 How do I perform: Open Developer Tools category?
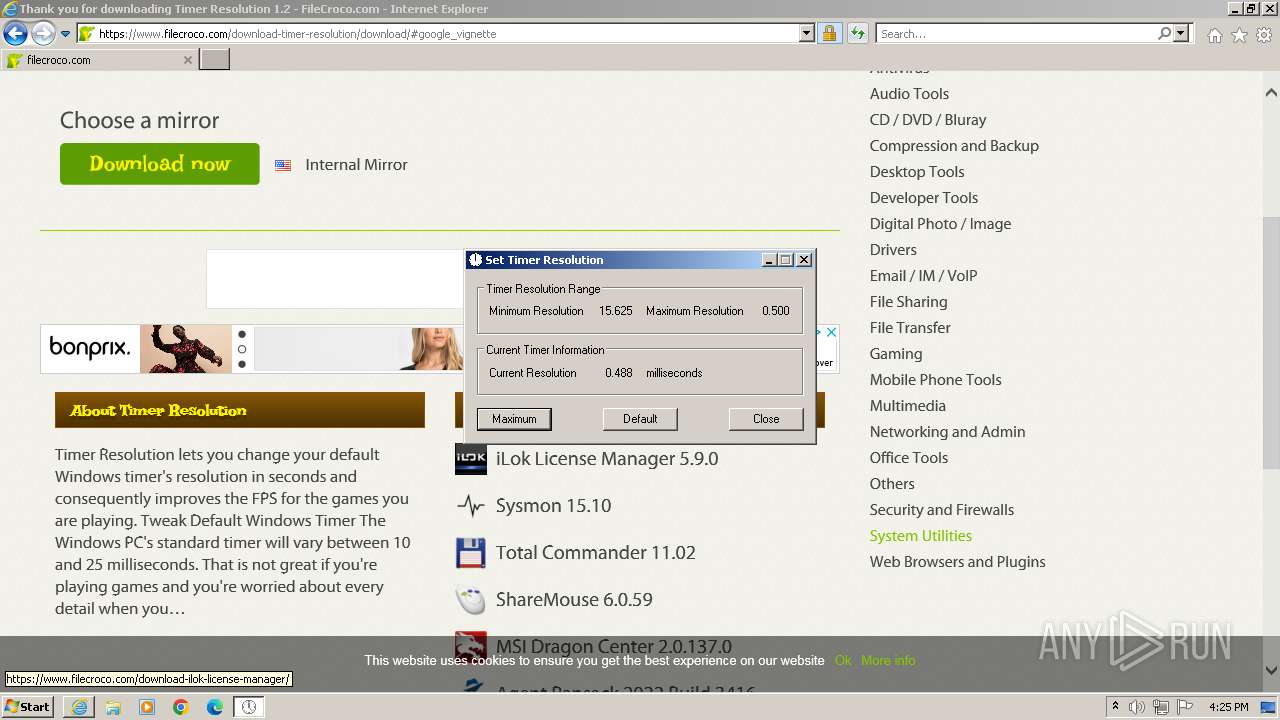coord(924,198)
